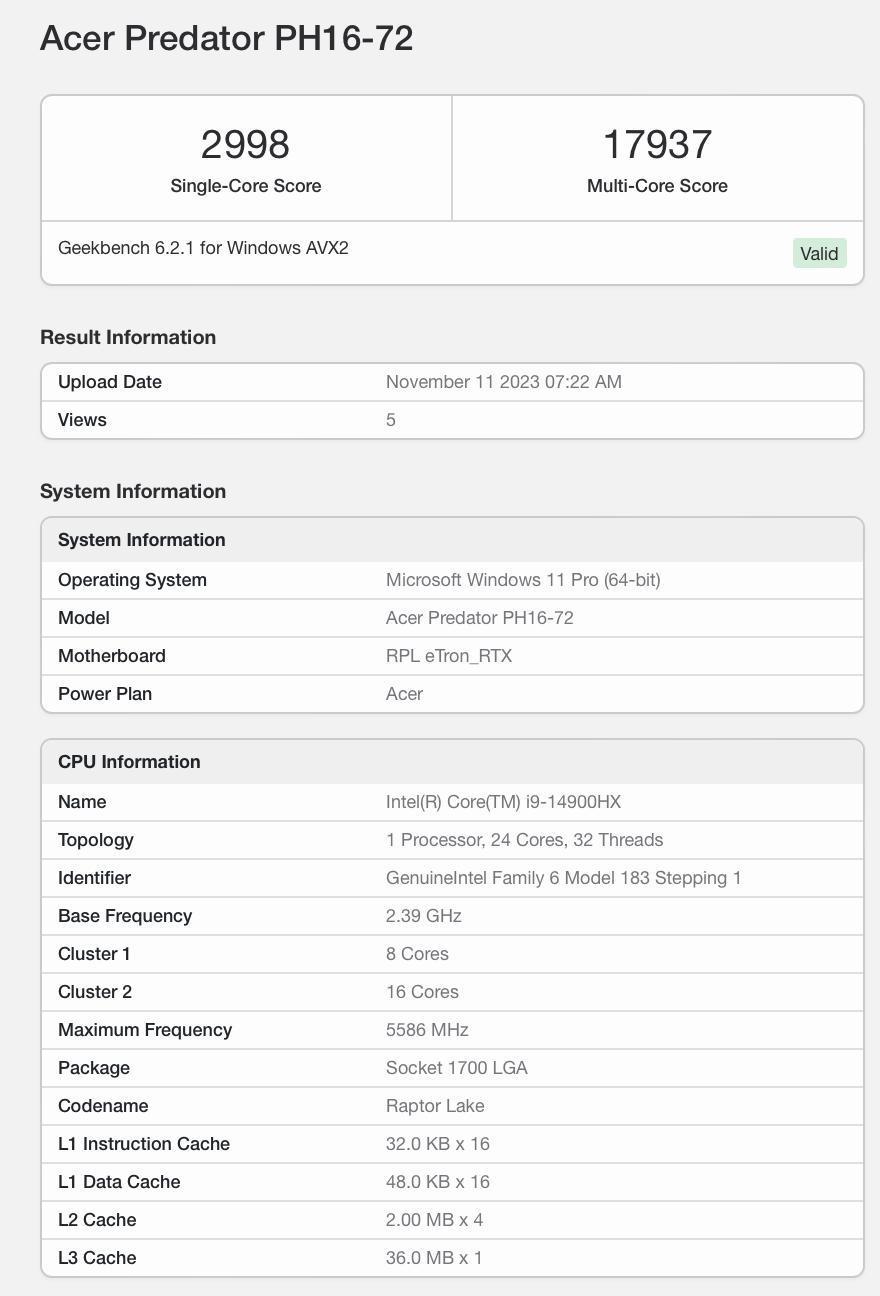
Task: Click the Valid status badge
Action: click(x=819, y=253)
